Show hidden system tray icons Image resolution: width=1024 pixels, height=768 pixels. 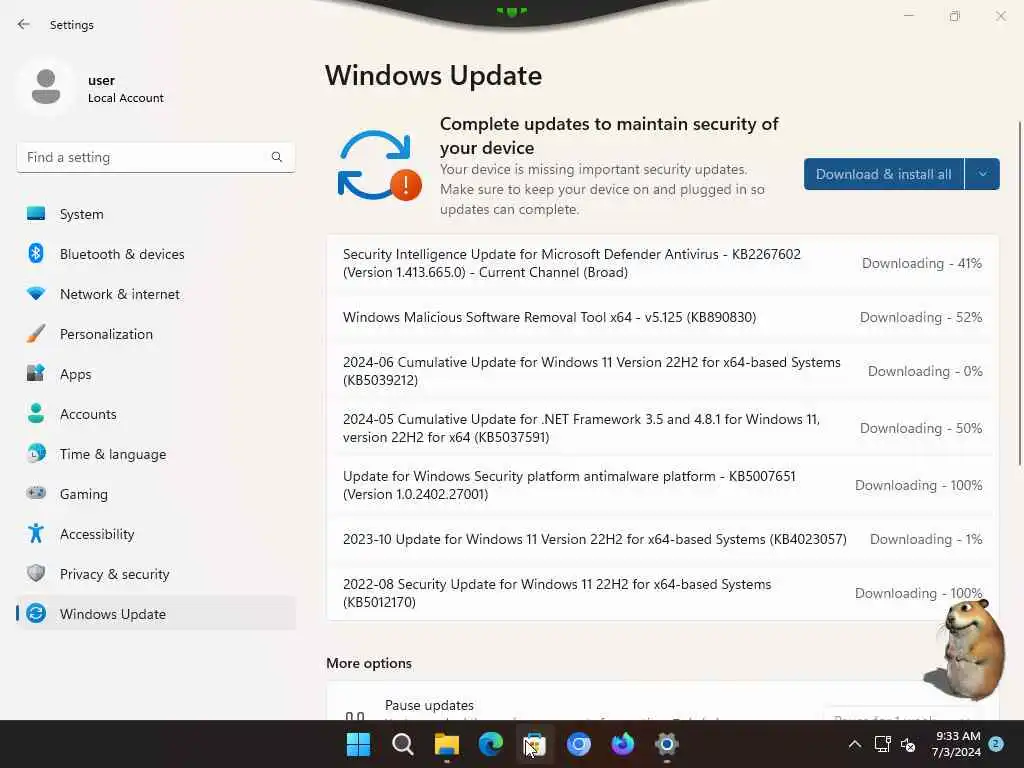click(x=854, y=744)
